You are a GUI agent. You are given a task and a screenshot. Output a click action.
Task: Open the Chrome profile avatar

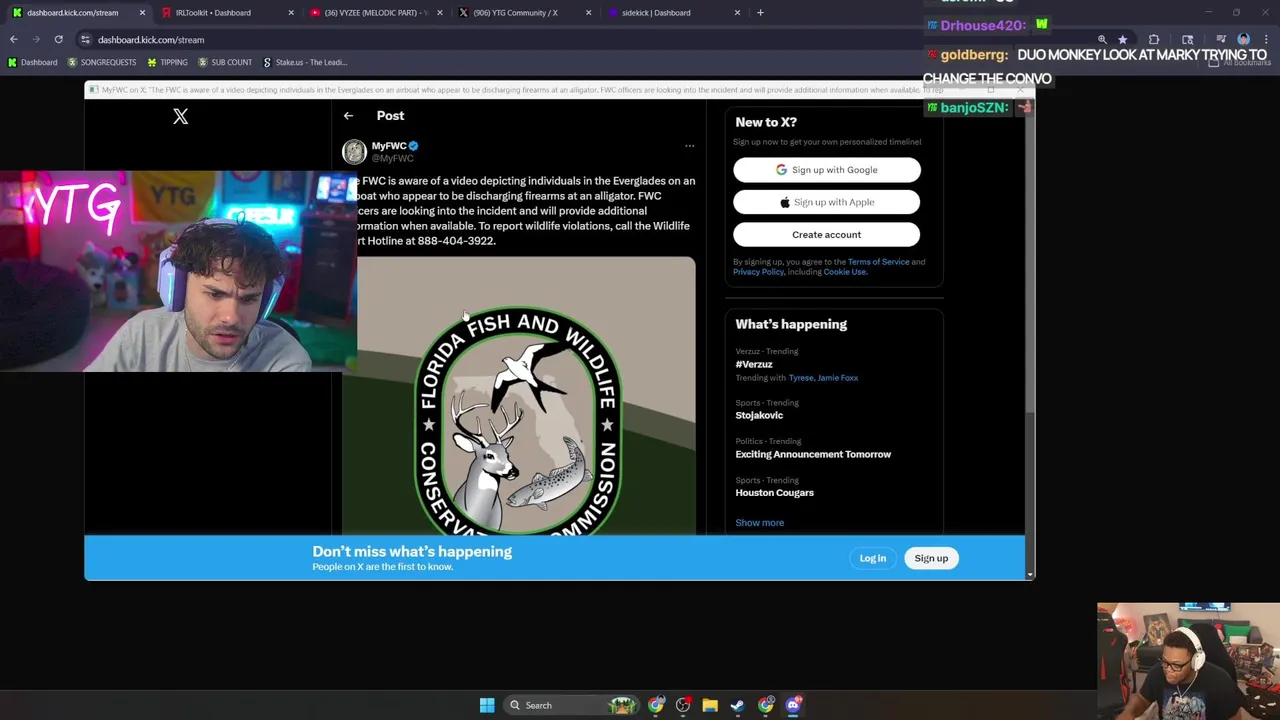pyautogui.click(x=1243, y=40)
